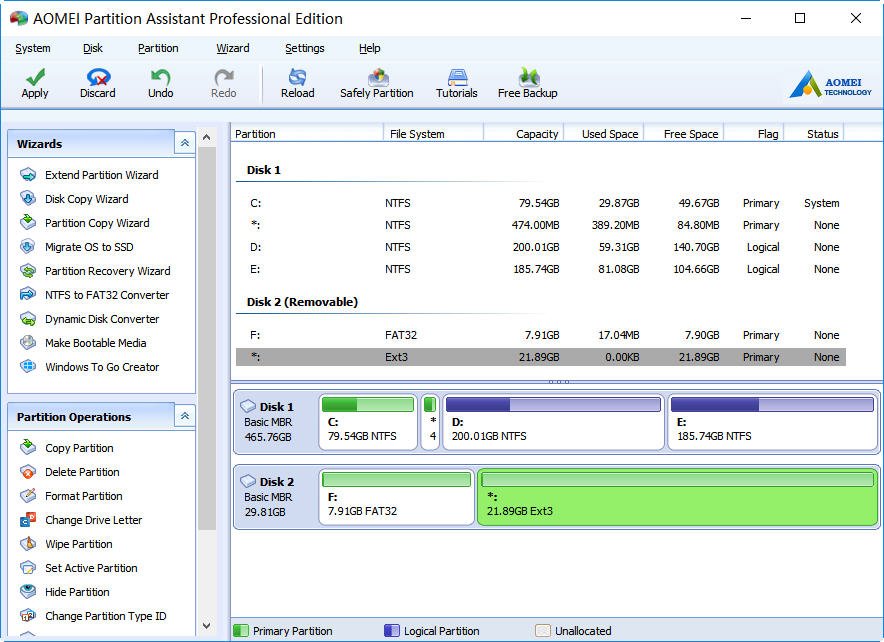Collapse the Wizards panel

click(x=184, y=144)
